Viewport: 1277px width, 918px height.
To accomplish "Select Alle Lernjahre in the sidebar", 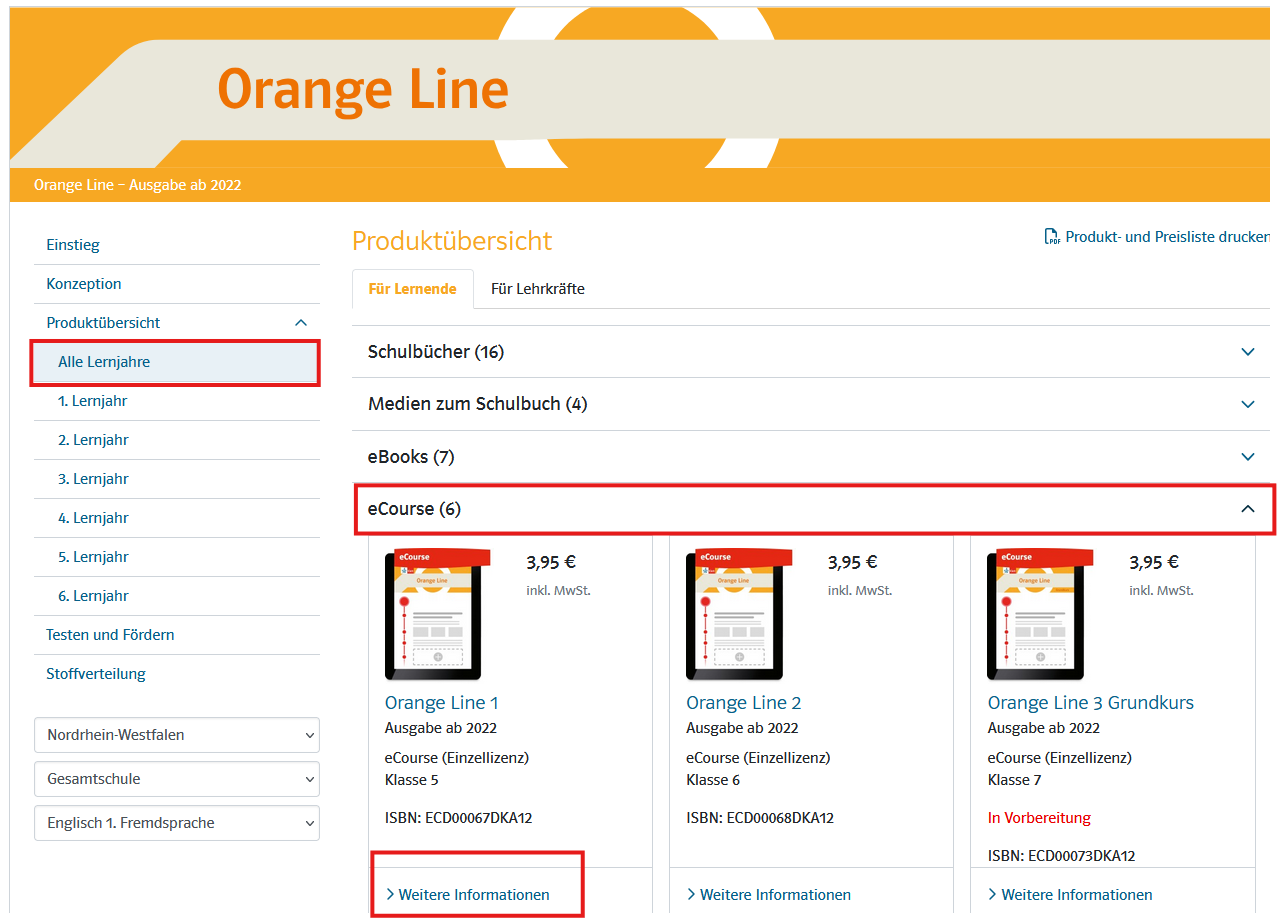I will click(x=104, y=362).
